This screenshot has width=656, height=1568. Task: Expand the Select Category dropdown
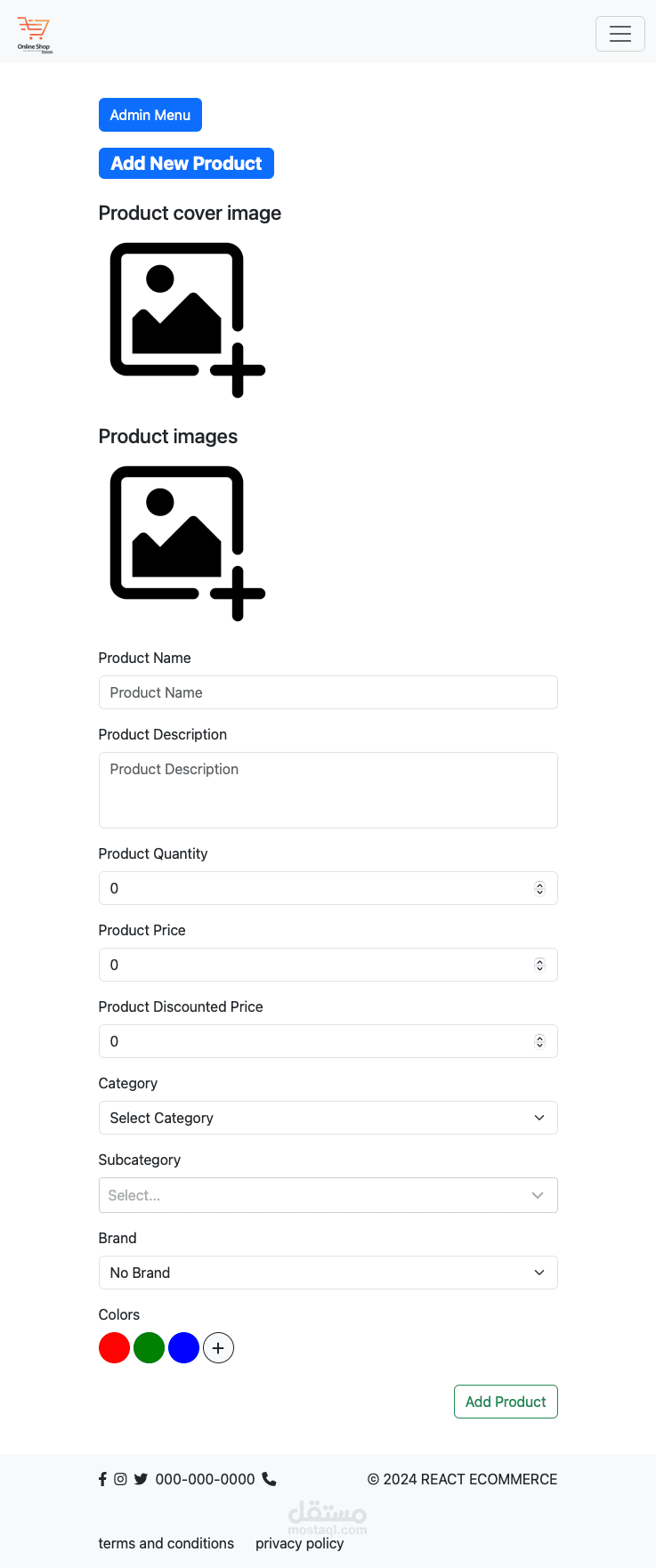[x=328, y=1118]
